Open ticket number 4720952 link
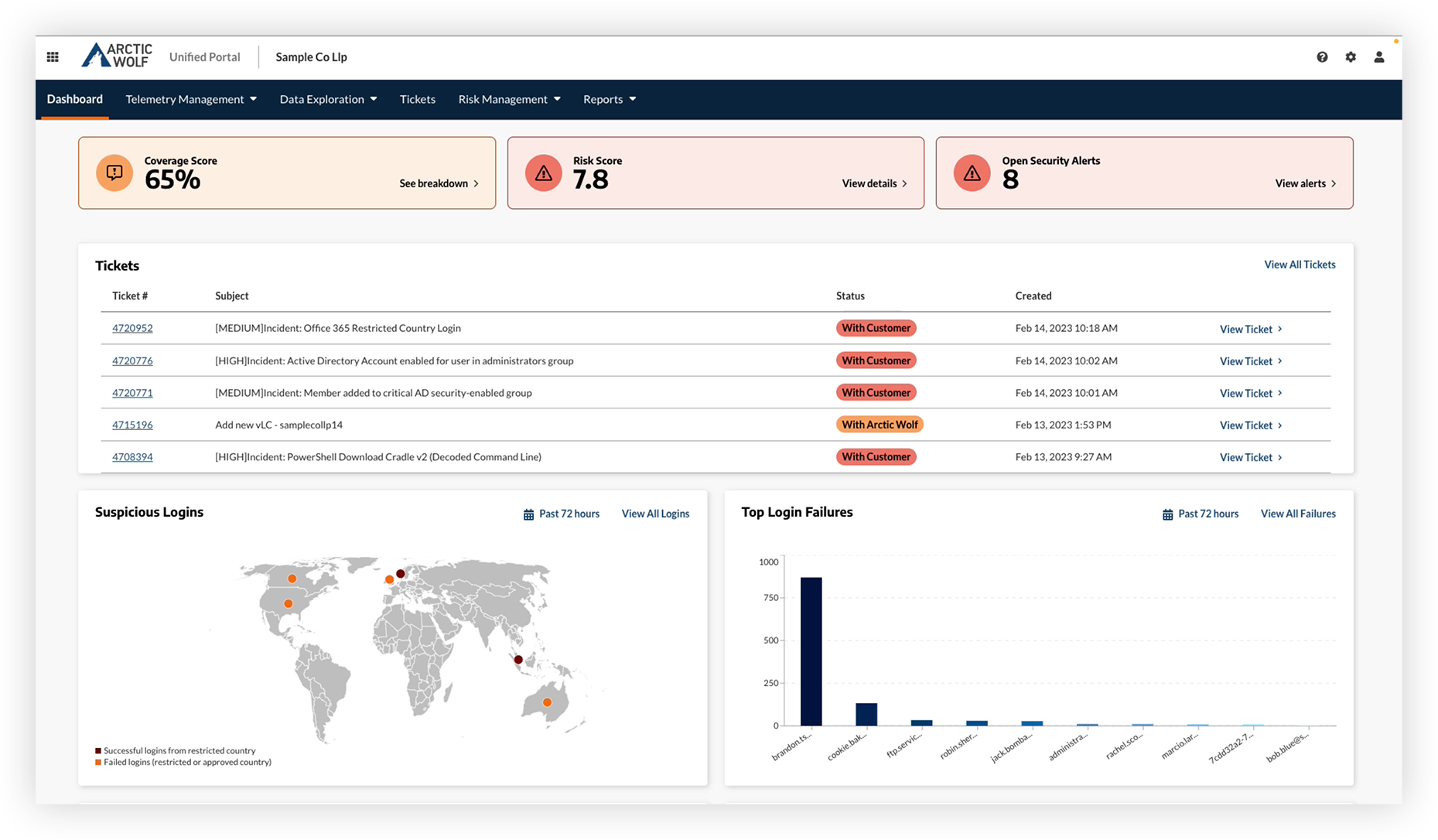Image resolution: width=1438 pixels, height=840 pixels. [x=132, y=328]
